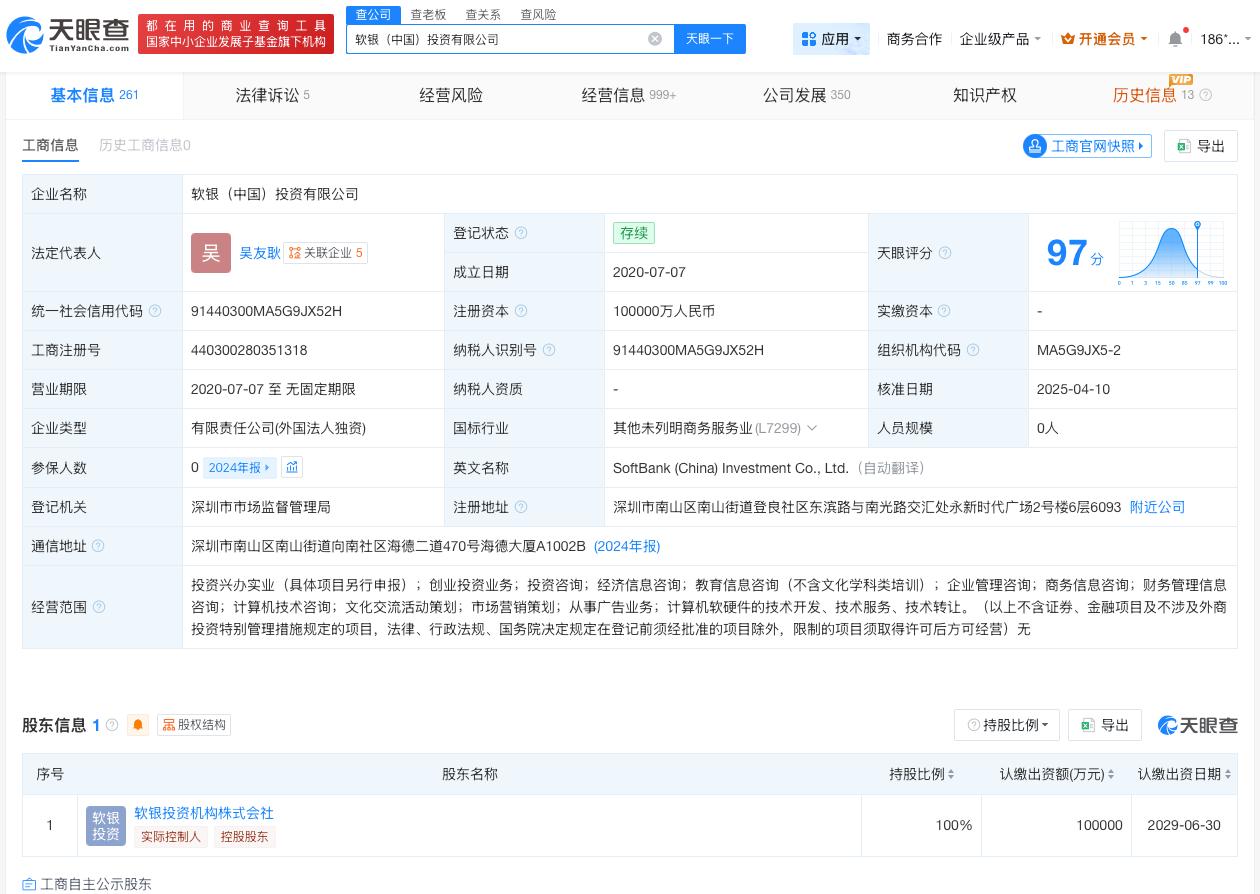Switch to 历史工商信息 sub-tab
The height and width of the screenshot is (894, 1260).
[x=145, y=145]
